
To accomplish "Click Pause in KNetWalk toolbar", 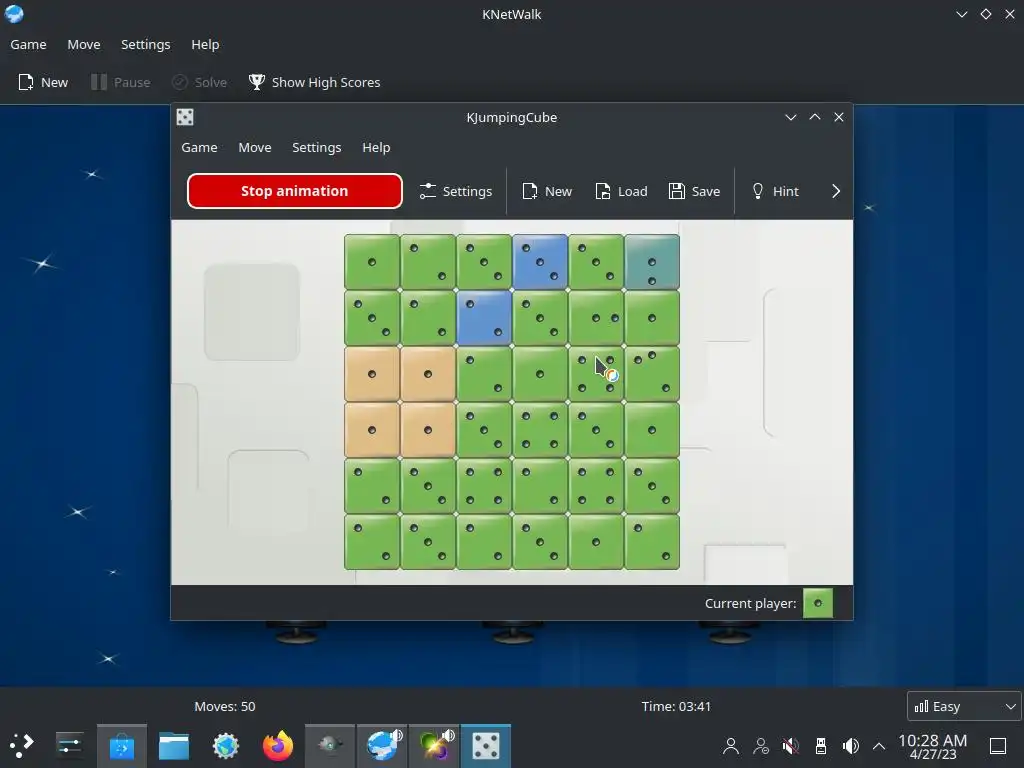I will 121,82.
